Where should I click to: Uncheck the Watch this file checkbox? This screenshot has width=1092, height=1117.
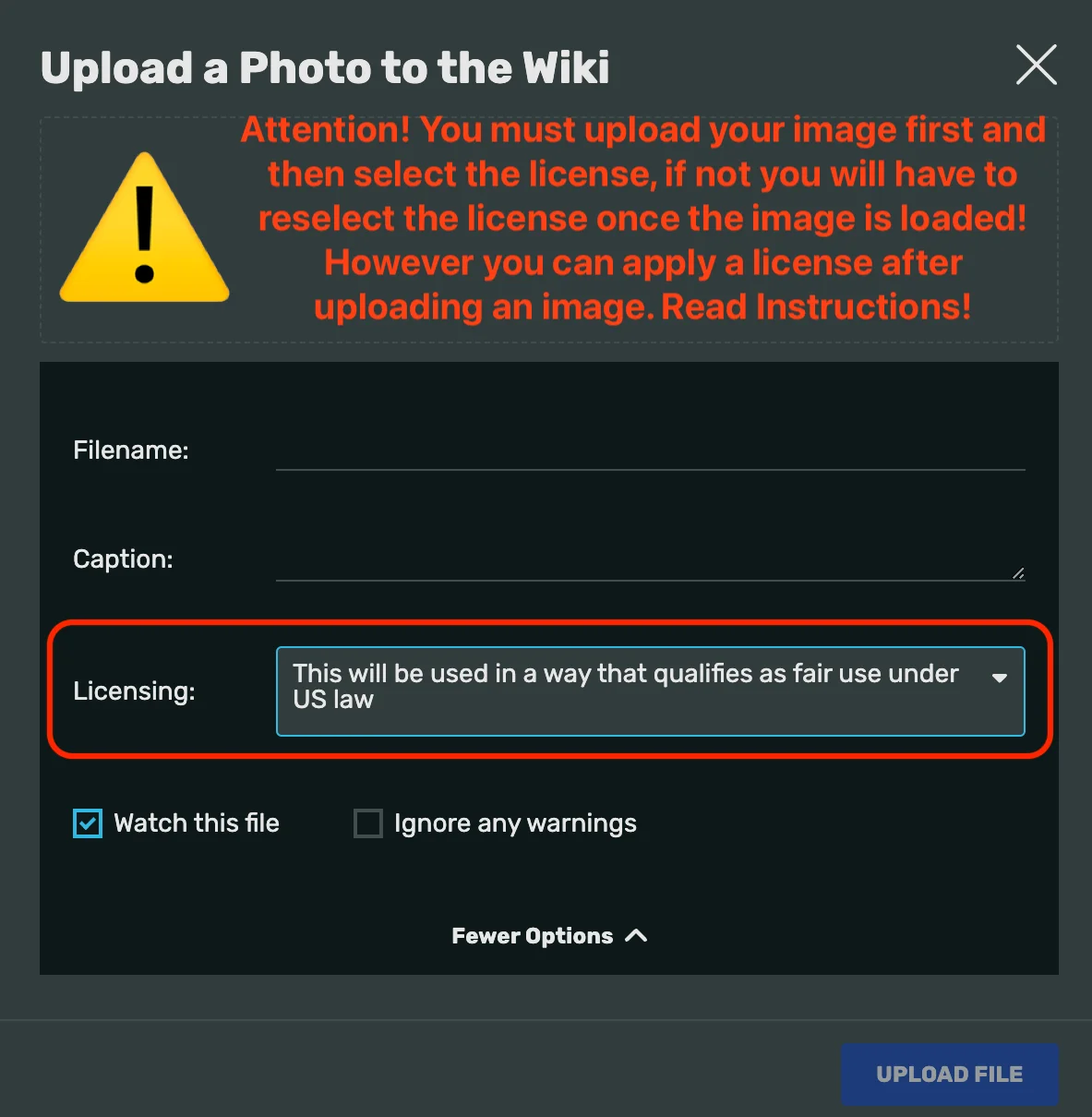(x=88, y=823)
